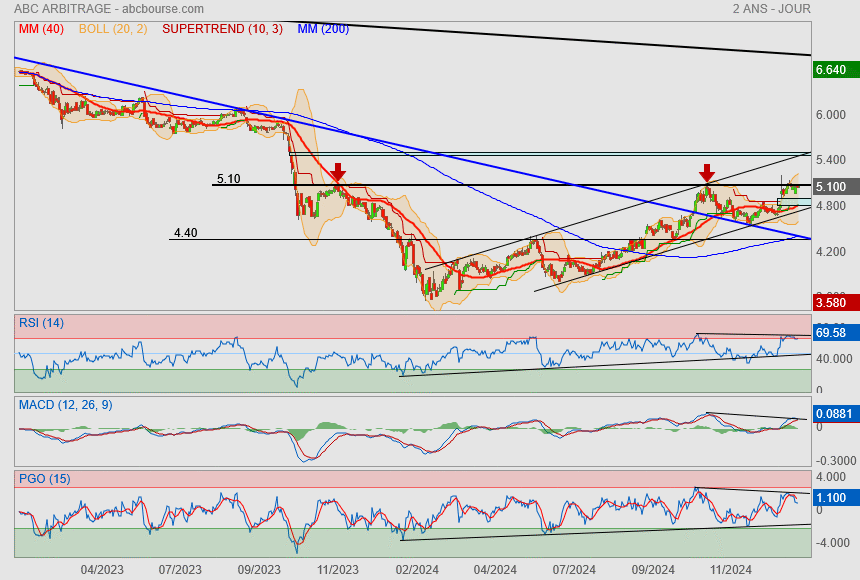
Task: Click the MACD value 0.0881 tag
Action: pyautogui.click(x=834, y=412)
